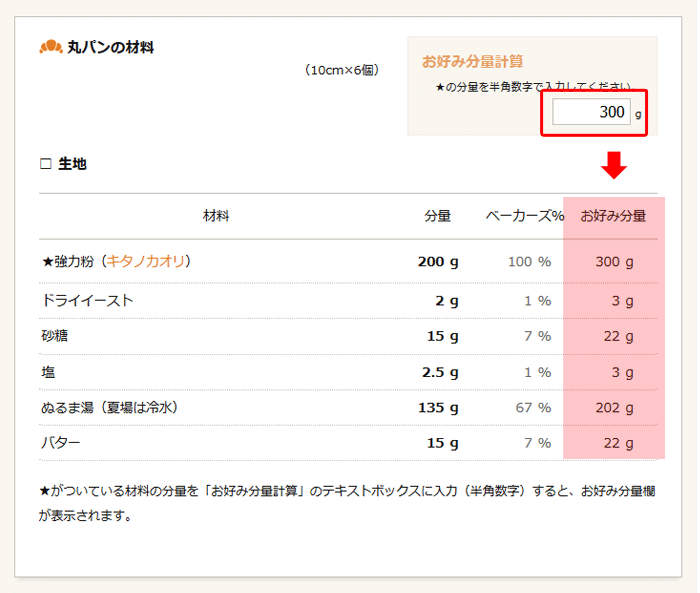Click the 2 g dry yeast amount

click(447, 301)
